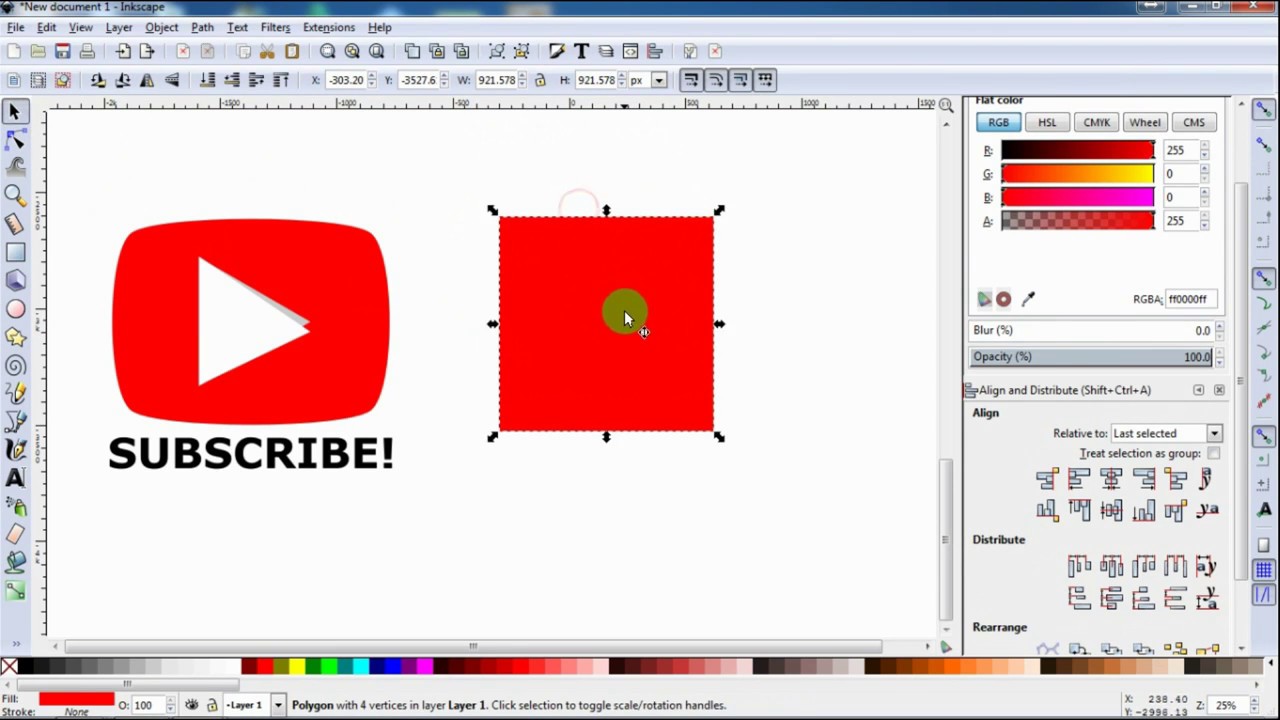This screenshot has width=1280, height=720.
Task: Click the Save document icon
Action: tap(62, 51)
